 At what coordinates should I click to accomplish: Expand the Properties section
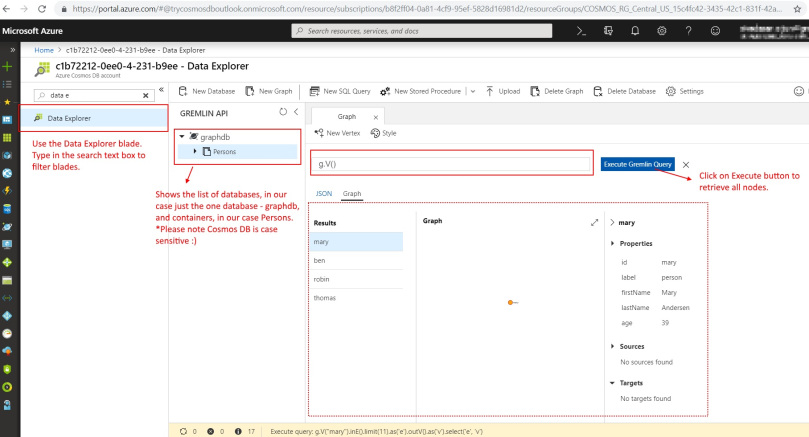[x=612, y=244]
